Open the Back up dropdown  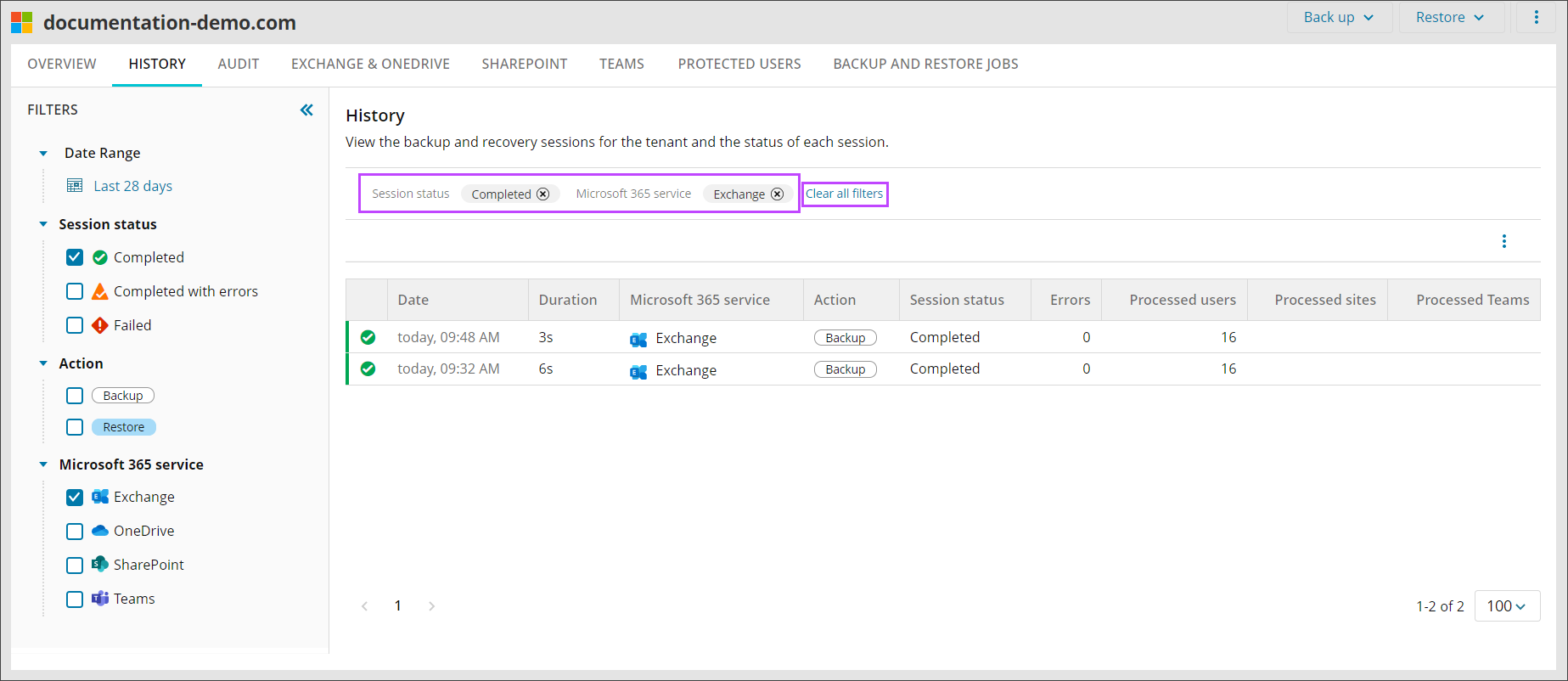coord(1338,18)
